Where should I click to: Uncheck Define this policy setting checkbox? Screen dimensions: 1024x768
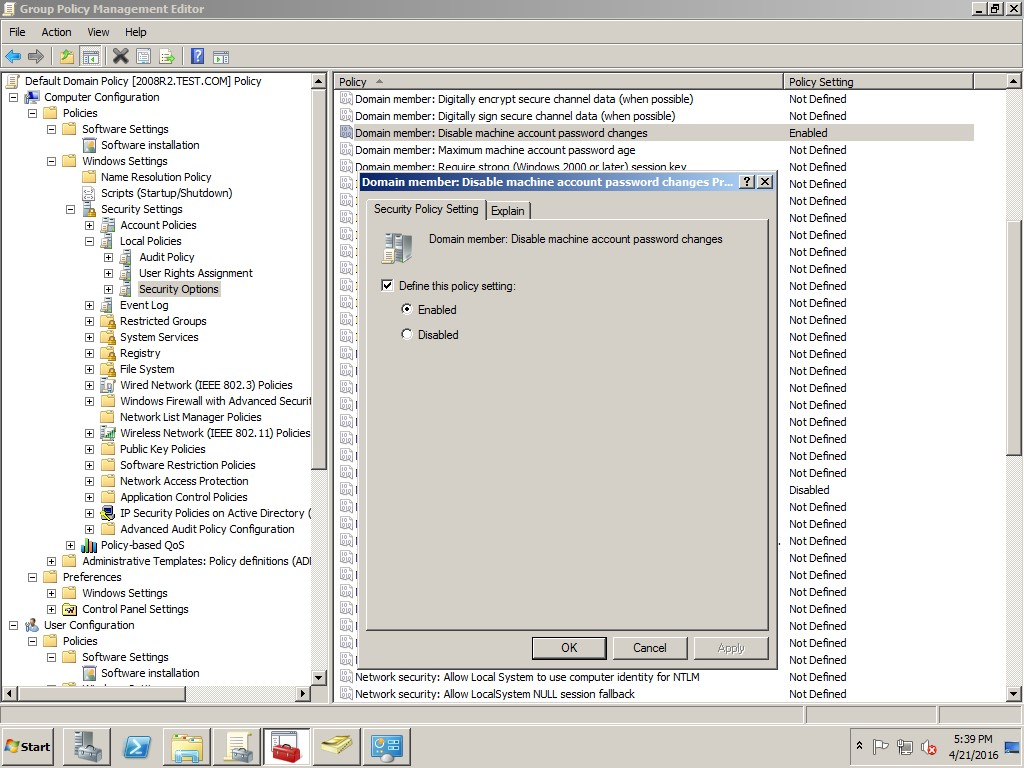(x=387, y=285)
